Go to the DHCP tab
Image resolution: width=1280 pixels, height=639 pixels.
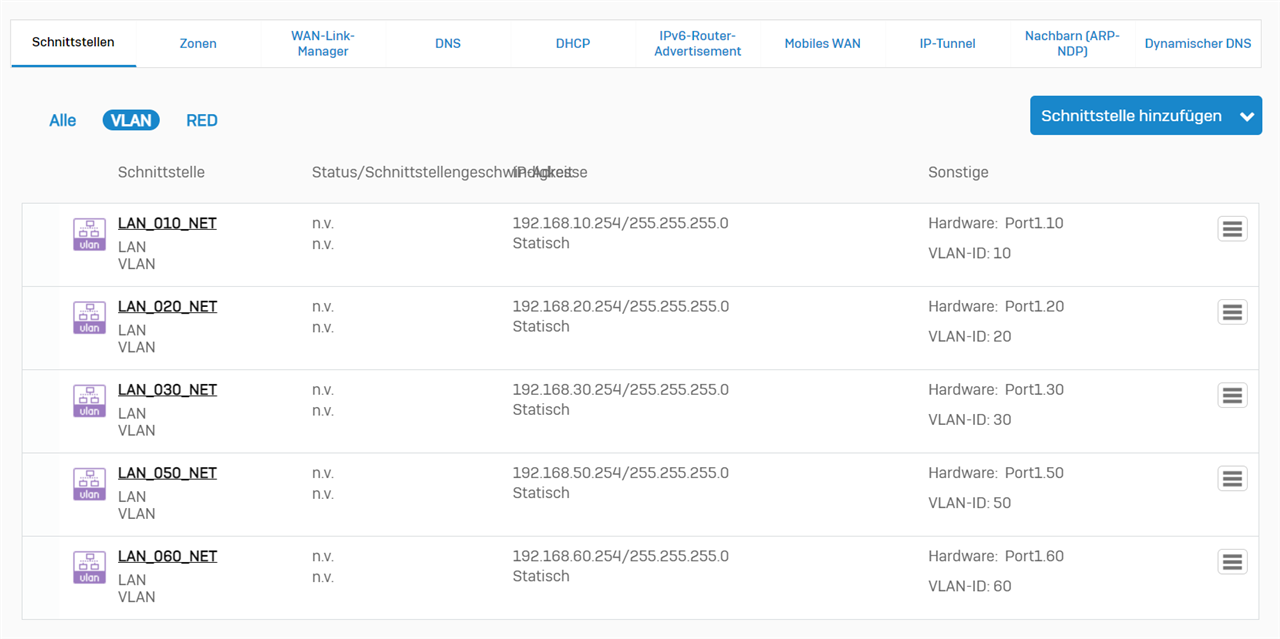click(573, 43)
